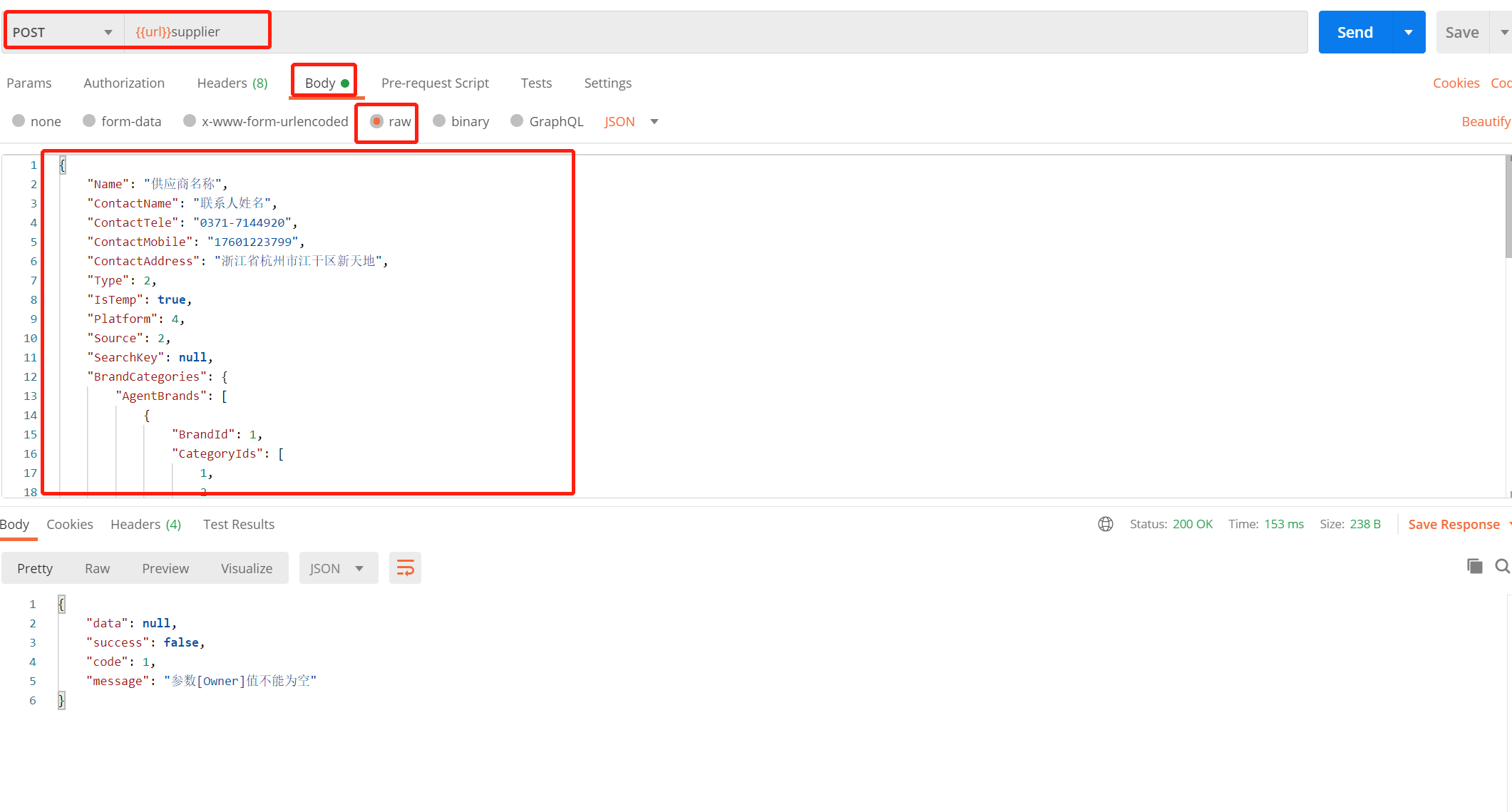Click the Beautify link
This screenshot has width=1512, height=812.
tap(1485, 121)
